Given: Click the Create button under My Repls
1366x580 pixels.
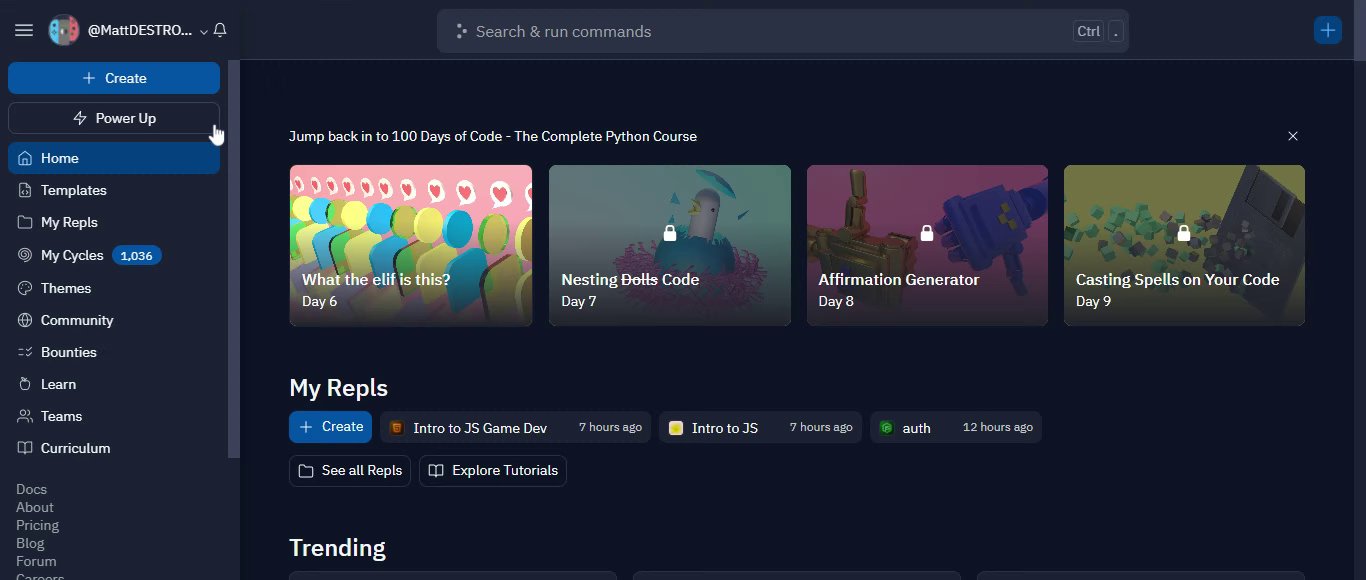Looking at the screenshot, I should [x=330, y=427].
